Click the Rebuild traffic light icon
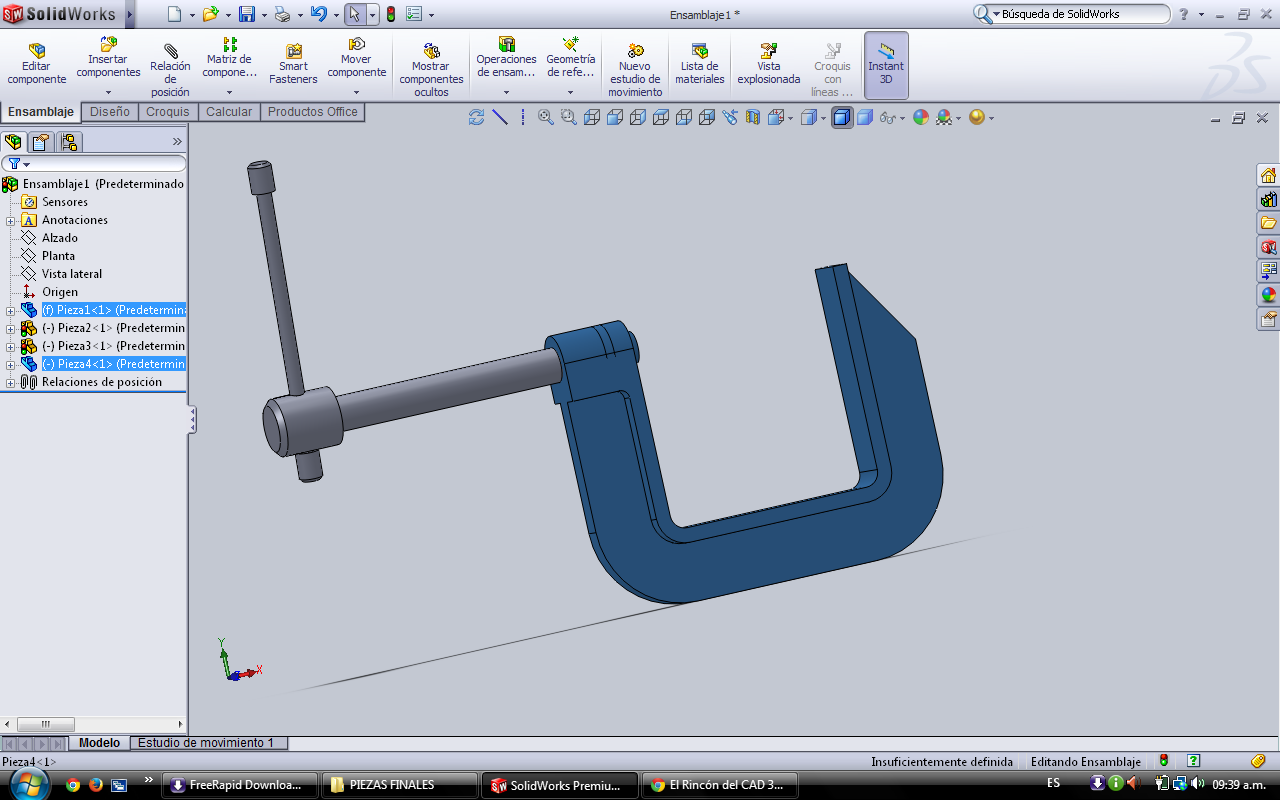The image size is (1280, 800). tap(390, 14)
